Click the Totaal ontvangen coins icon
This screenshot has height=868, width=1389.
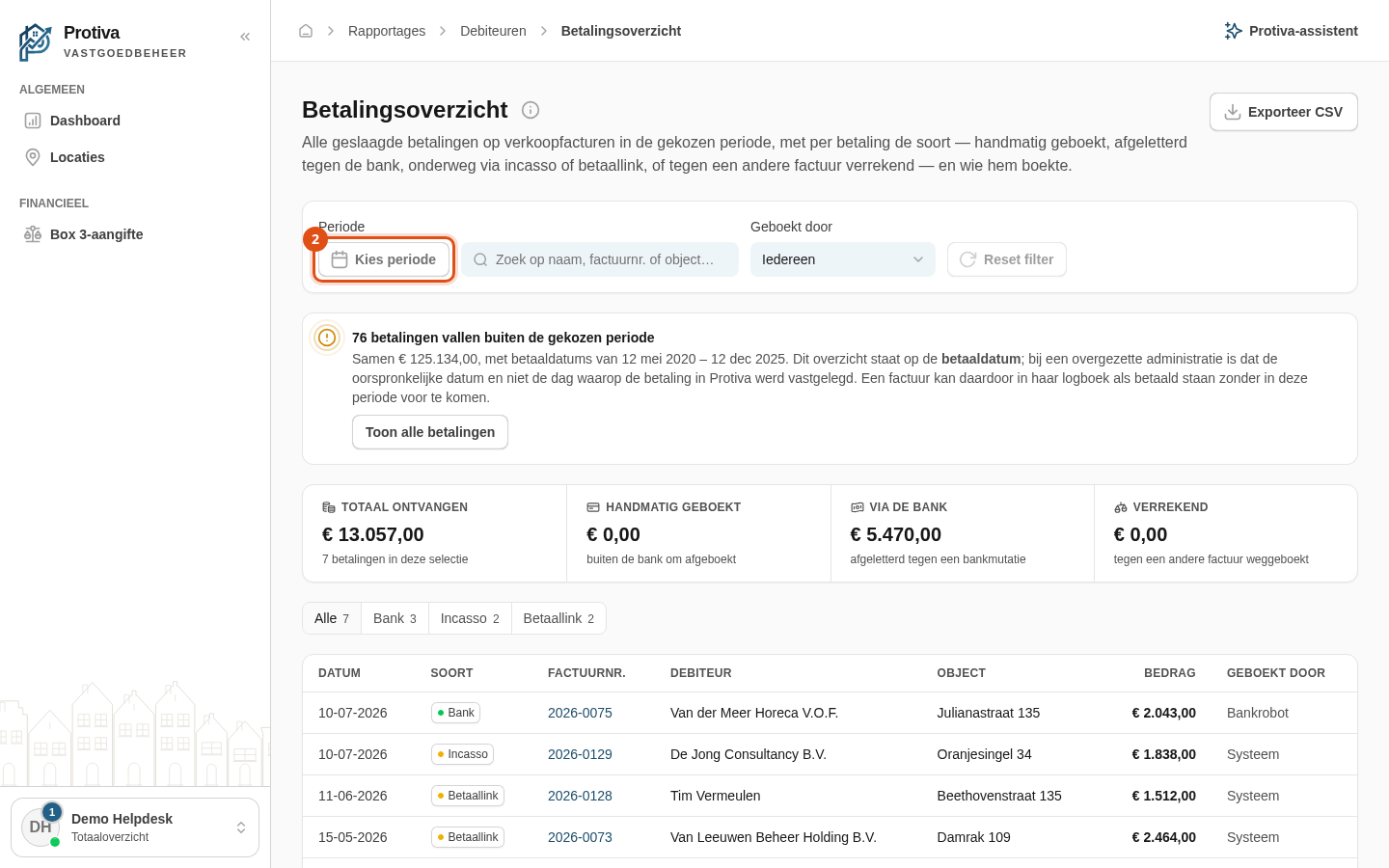click(x=329, y=507)
